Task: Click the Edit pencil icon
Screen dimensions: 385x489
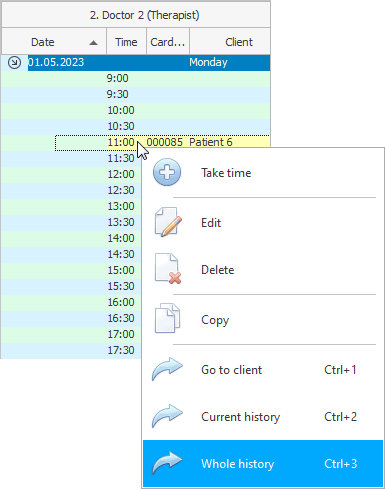Action: coord(168,222)
